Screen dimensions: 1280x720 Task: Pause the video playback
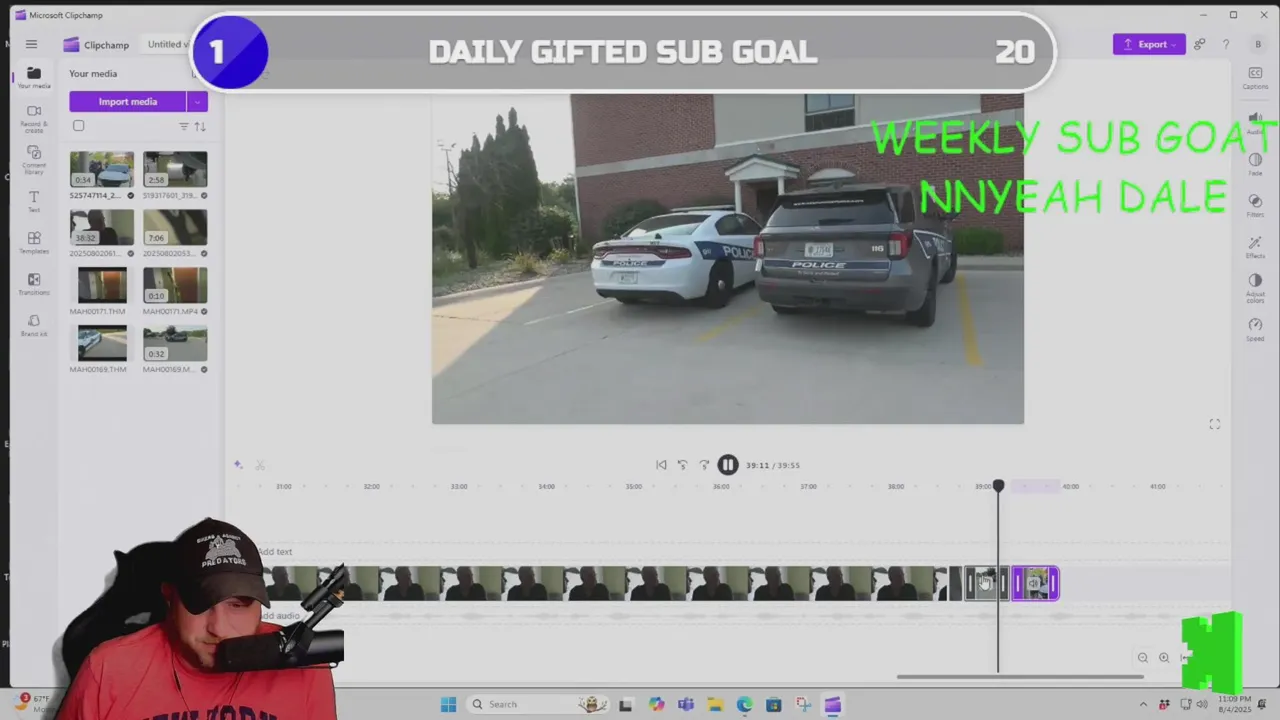tap(727, 465)
